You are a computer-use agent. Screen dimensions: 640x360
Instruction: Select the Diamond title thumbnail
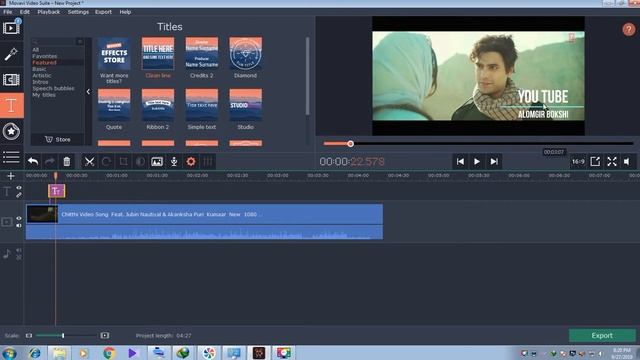point(245,53)
